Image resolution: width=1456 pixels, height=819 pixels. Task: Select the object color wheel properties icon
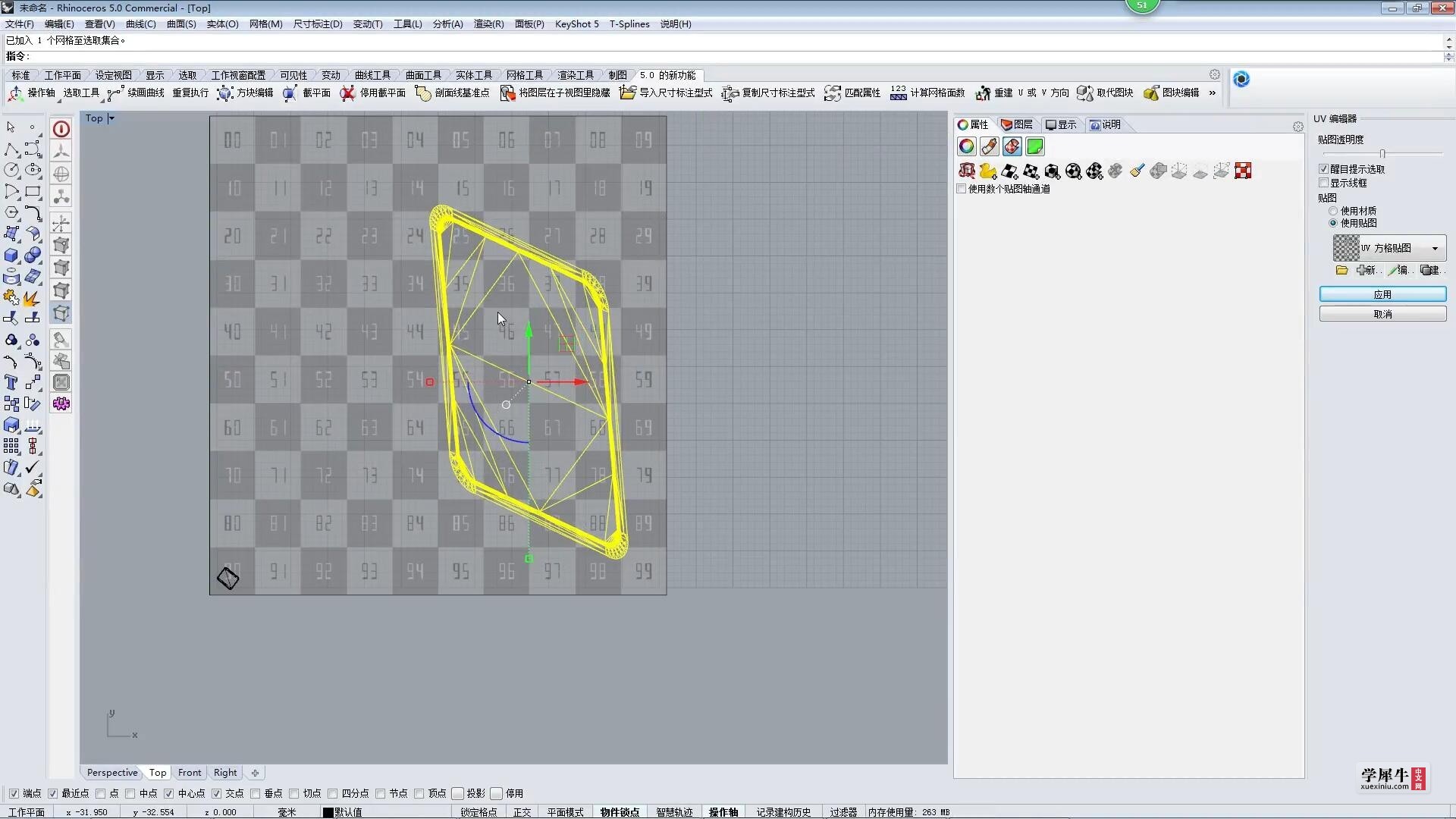click(967, 146)
